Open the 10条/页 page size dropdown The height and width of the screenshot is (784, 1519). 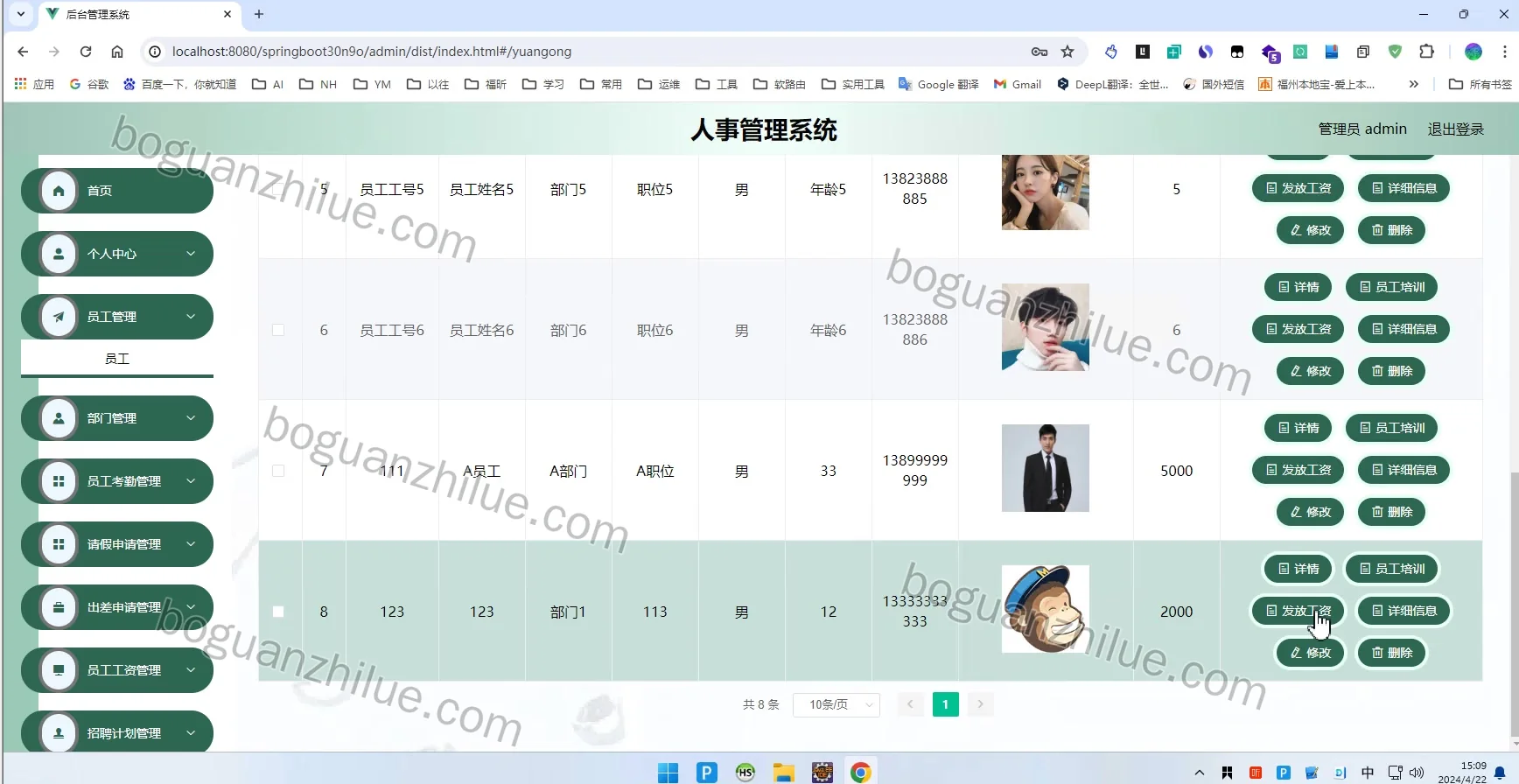coord(836,704)
